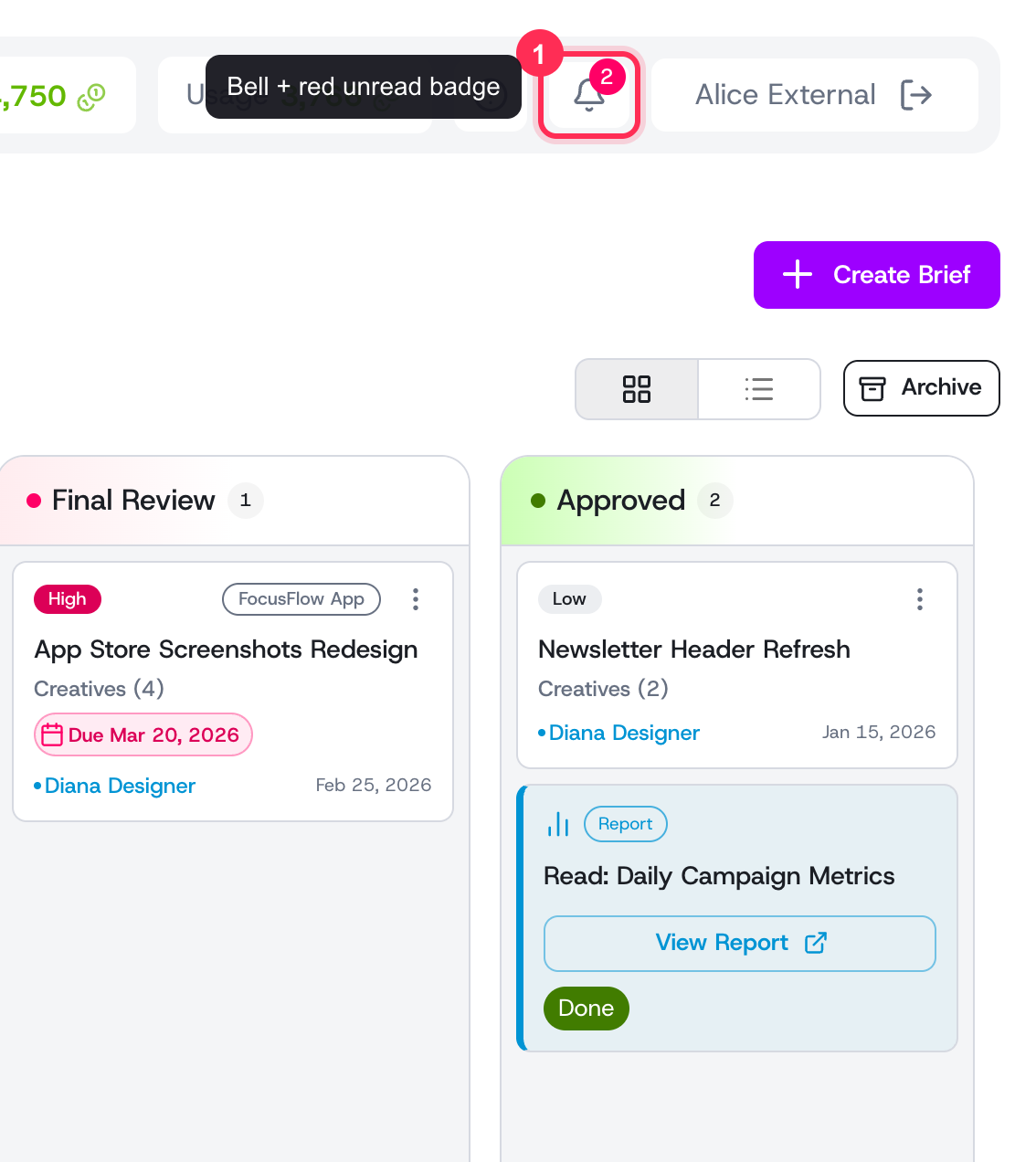Open options menu for Newsletter Header Refresh
The width and height of the screenshot is (1036, 1162).
coord(920,599)
